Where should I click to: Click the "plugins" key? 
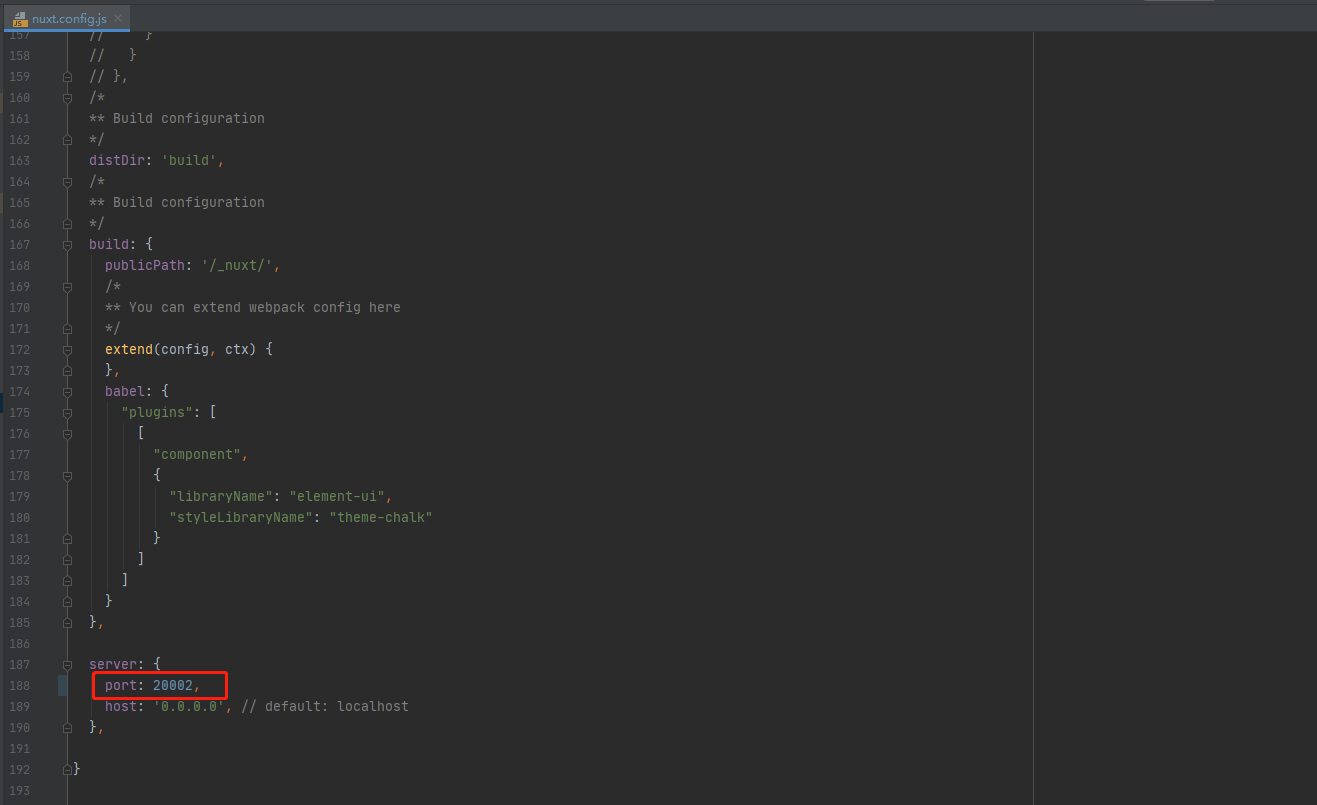(157, 412)
